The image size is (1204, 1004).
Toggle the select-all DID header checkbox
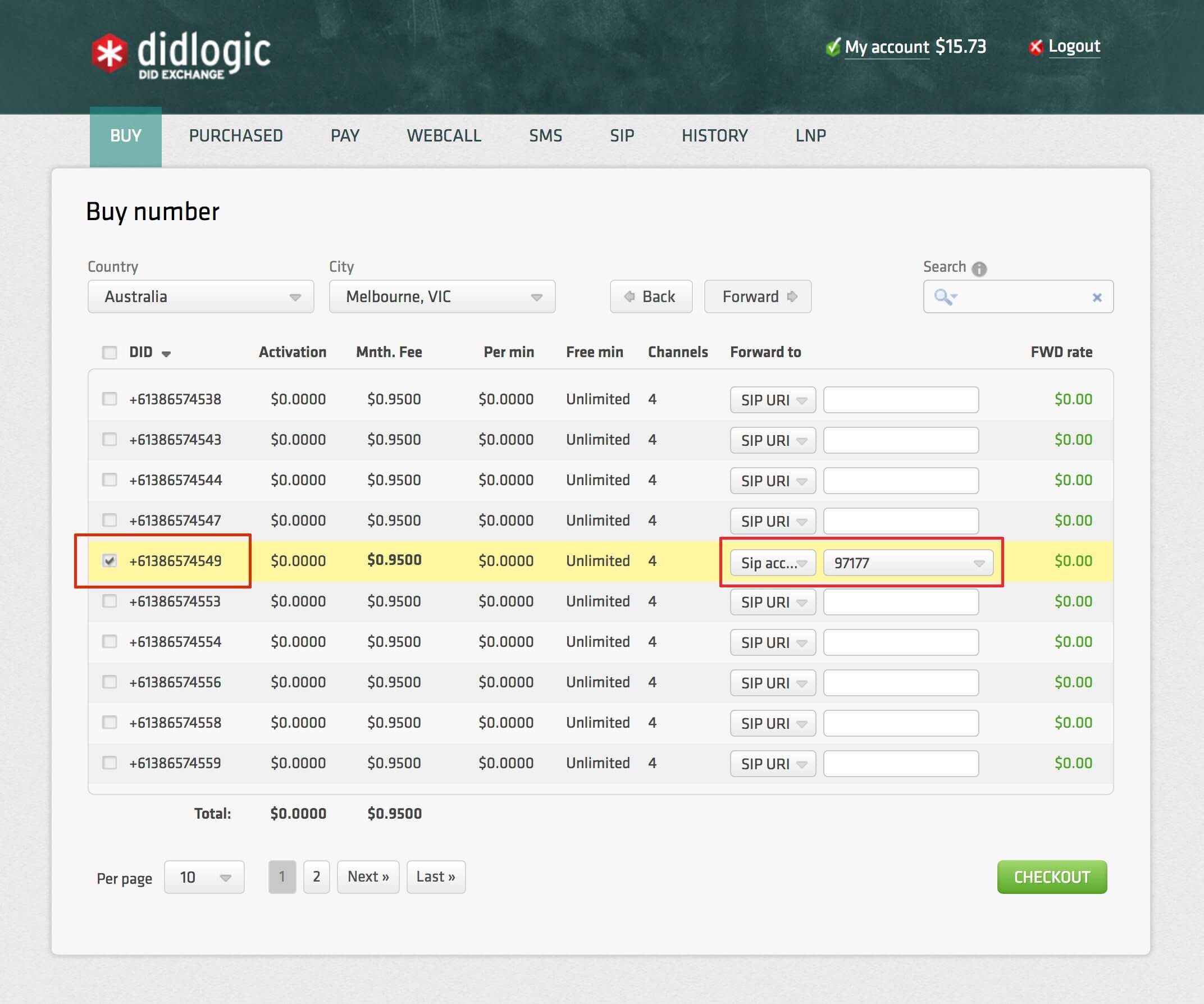point(110,352)
